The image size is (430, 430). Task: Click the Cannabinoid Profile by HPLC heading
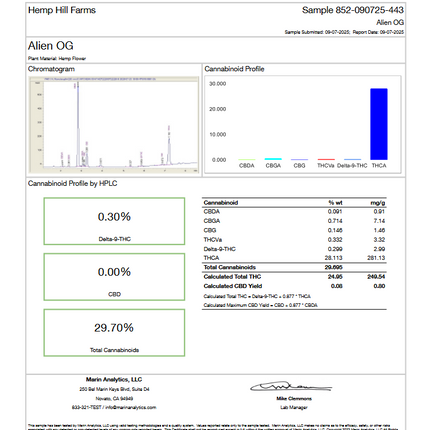(73, 184)
